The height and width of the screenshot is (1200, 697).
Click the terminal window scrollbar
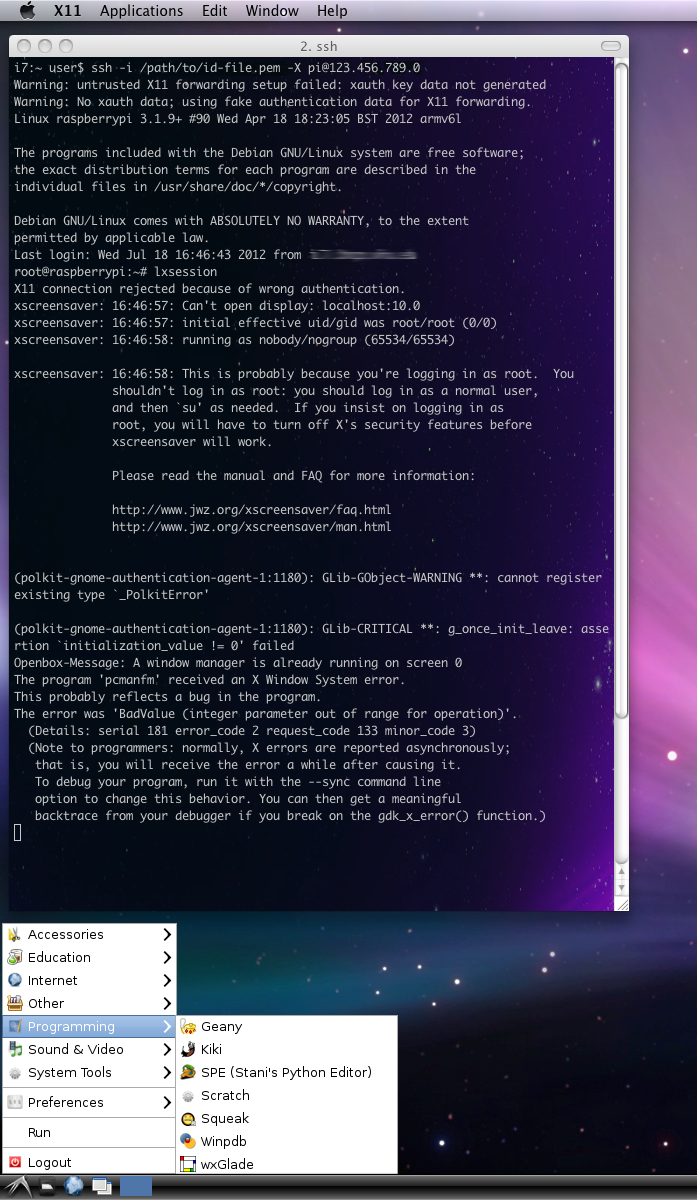click(x=621, y=476)
